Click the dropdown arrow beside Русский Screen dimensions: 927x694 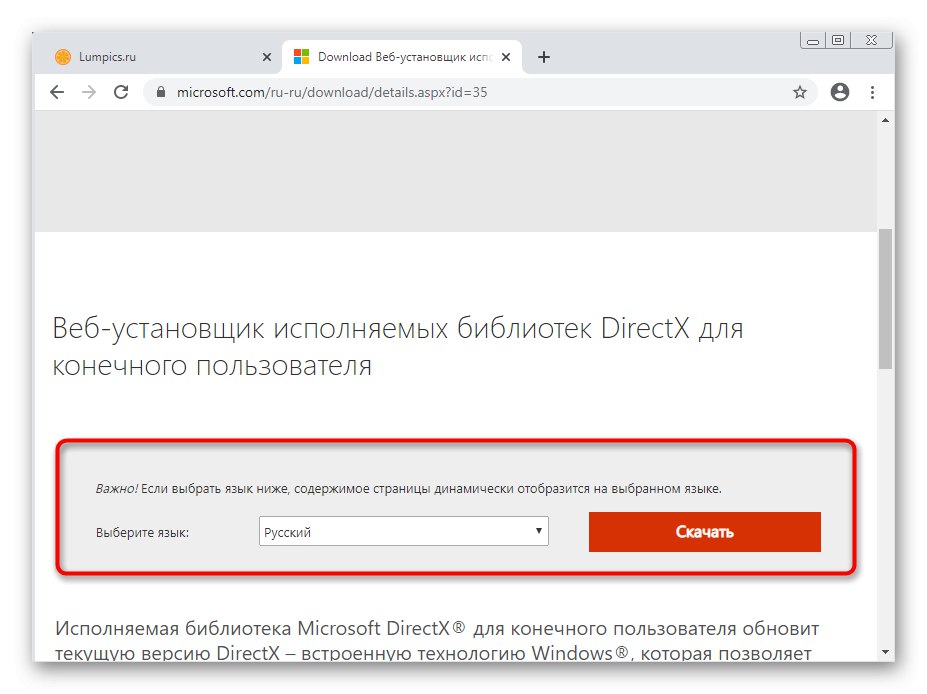point(538,531)
